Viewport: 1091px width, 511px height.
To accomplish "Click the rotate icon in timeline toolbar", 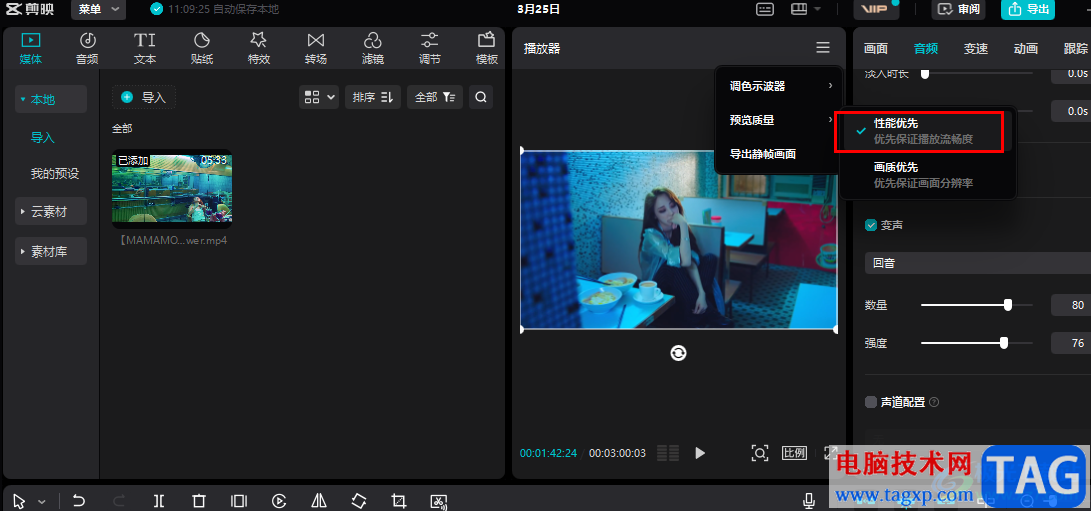I will coord(358,501).
